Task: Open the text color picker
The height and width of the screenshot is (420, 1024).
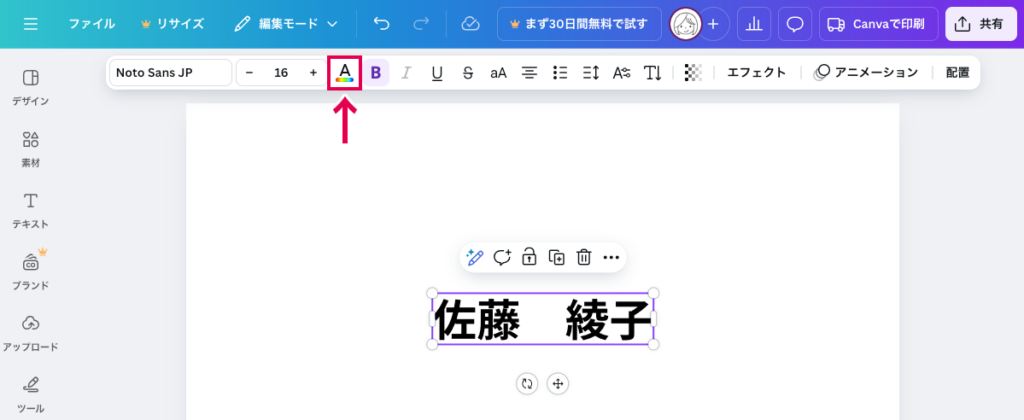Action: click(x=344, y=72)
